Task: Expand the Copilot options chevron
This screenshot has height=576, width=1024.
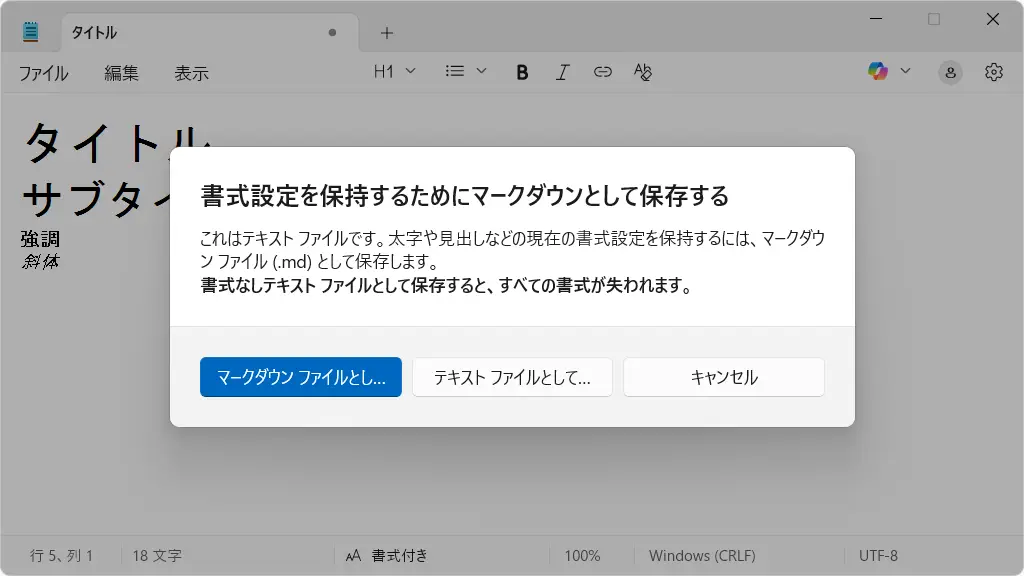Action: (905, 71)
